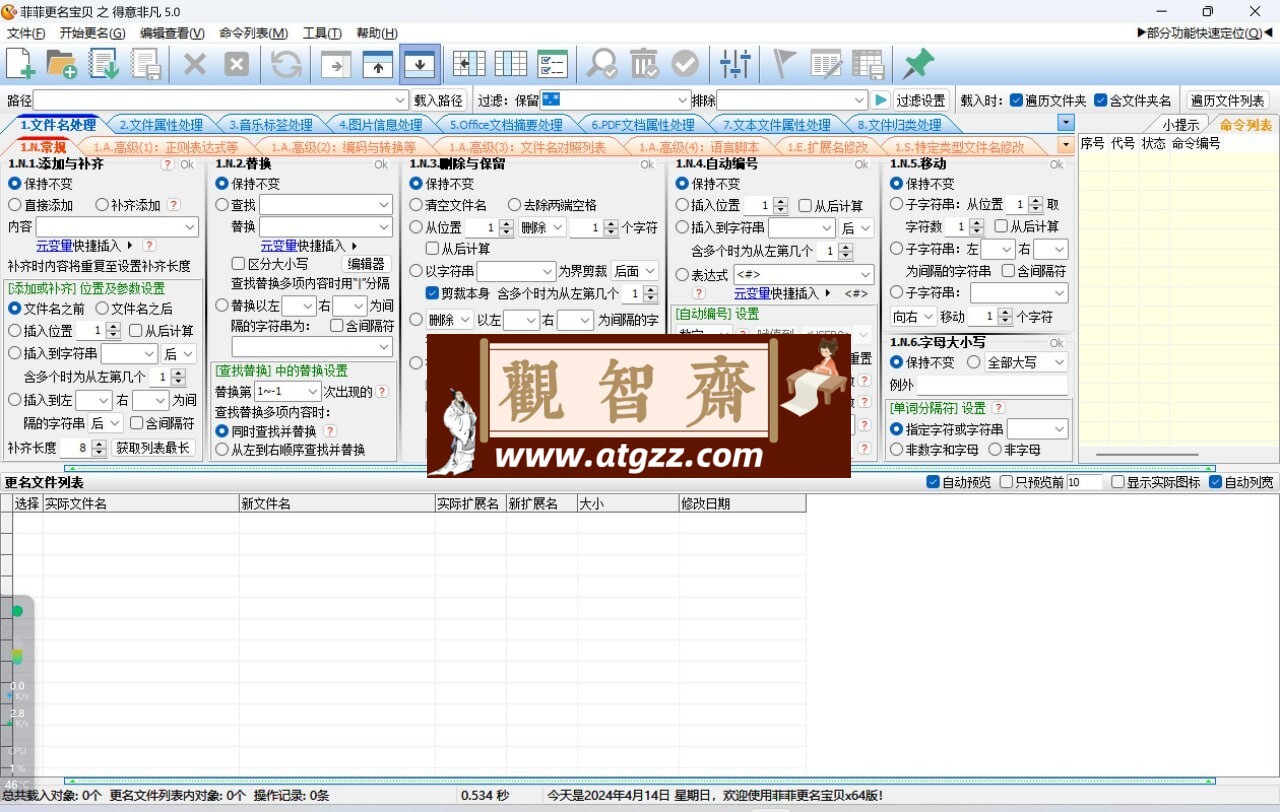Click the 获取列表最长 button
This screenshot has width=1280, height=812.
[152, 448]
